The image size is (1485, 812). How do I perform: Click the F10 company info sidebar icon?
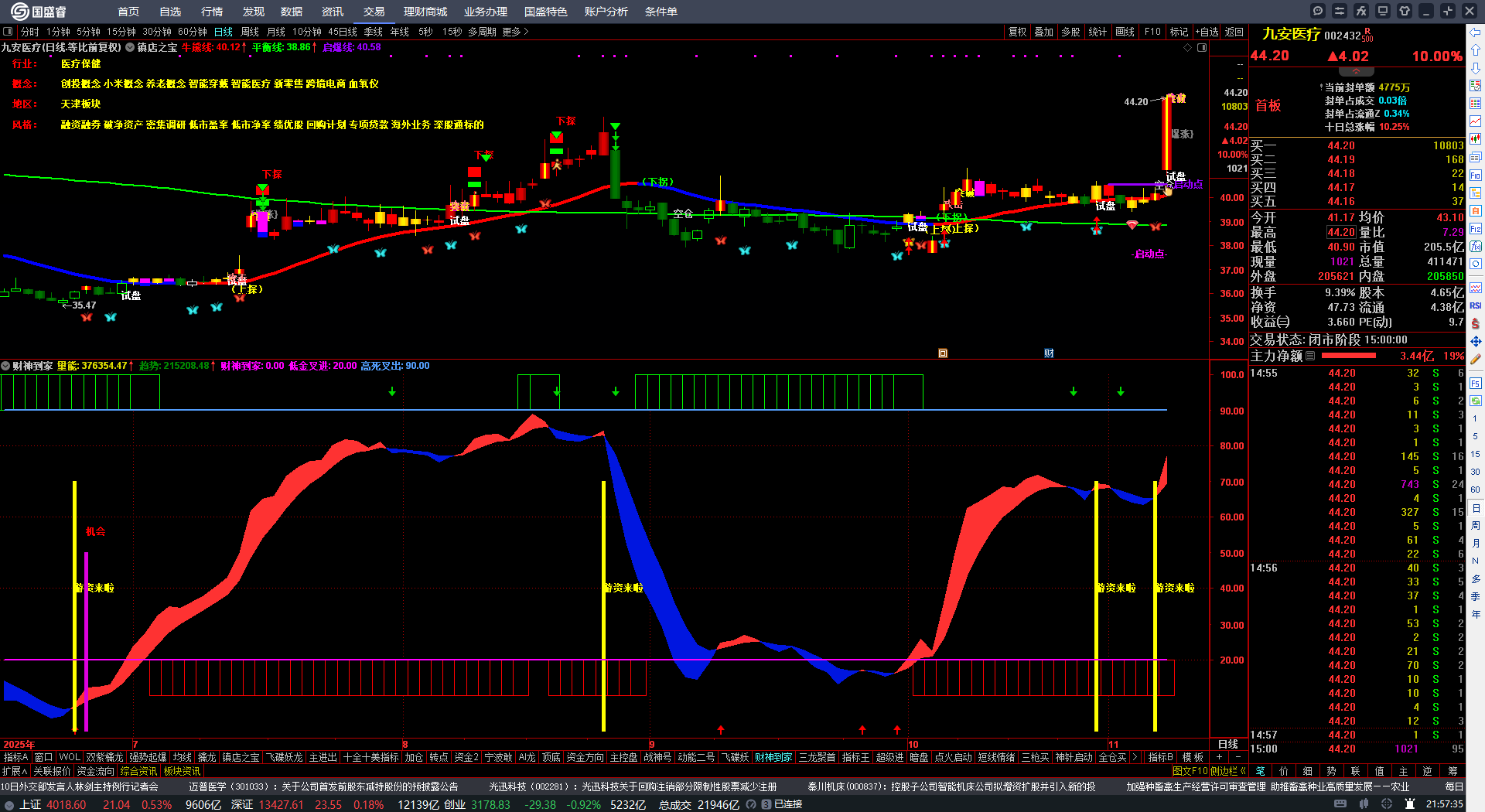point(1476,176)
